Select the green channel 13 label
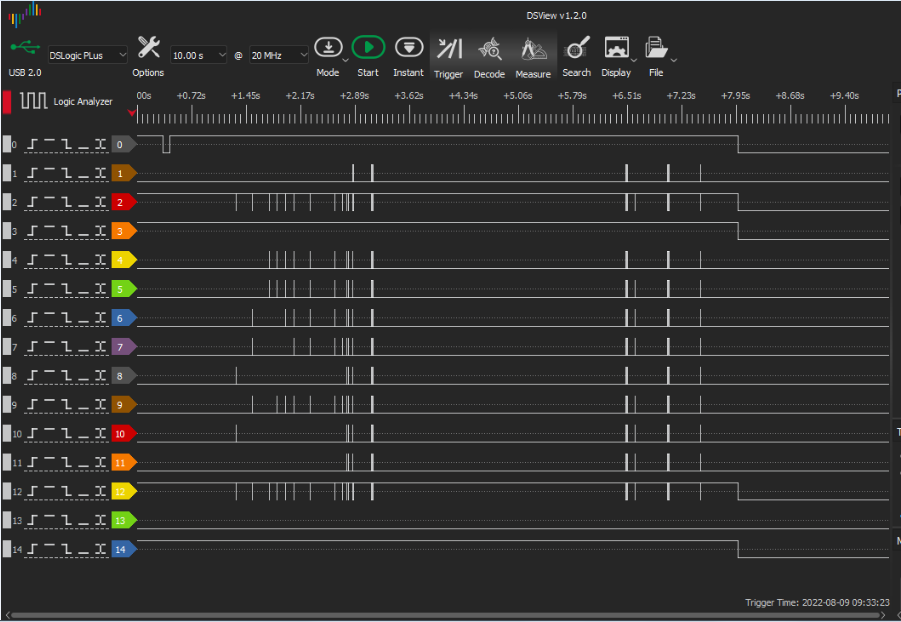 click(x=124, y=520)
